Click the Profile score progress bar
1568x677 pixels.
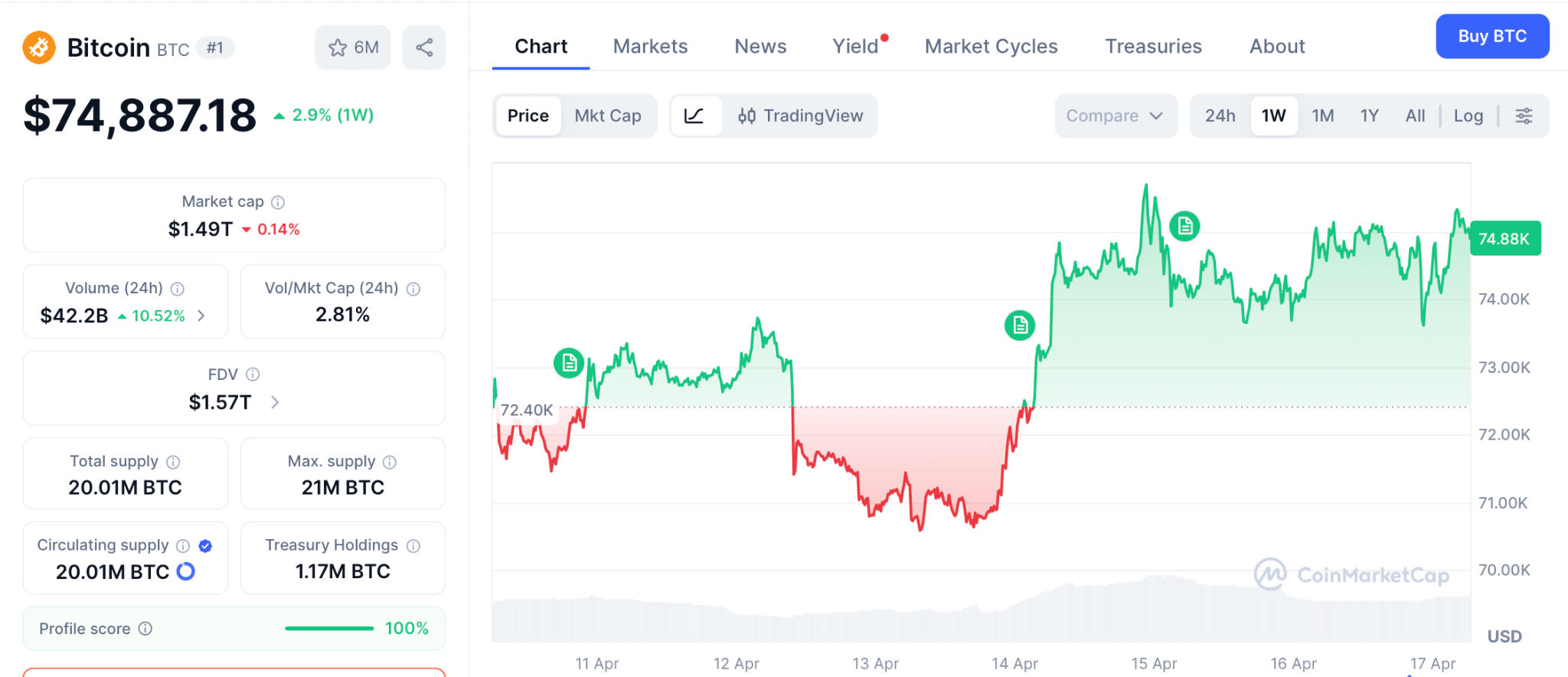click(x=329, y=629)
